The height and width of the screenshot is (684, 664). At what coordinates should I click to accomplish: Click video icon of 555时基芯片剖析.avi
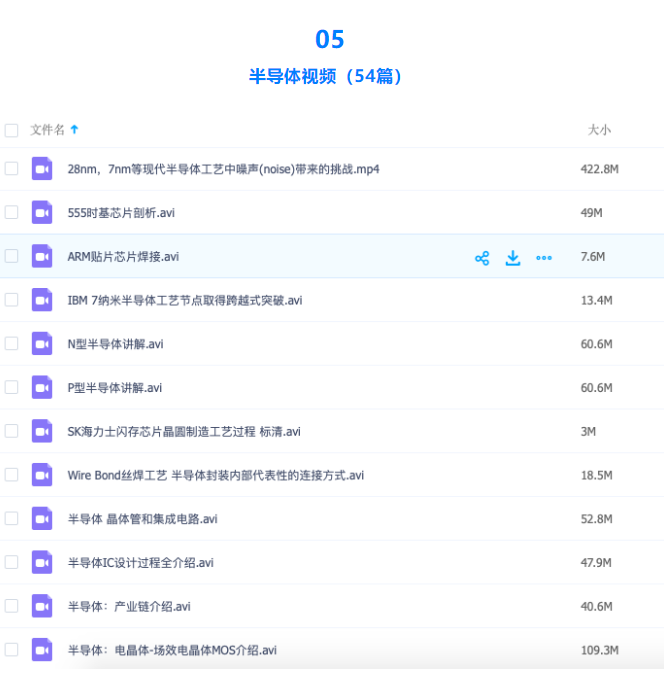point(42,213)
